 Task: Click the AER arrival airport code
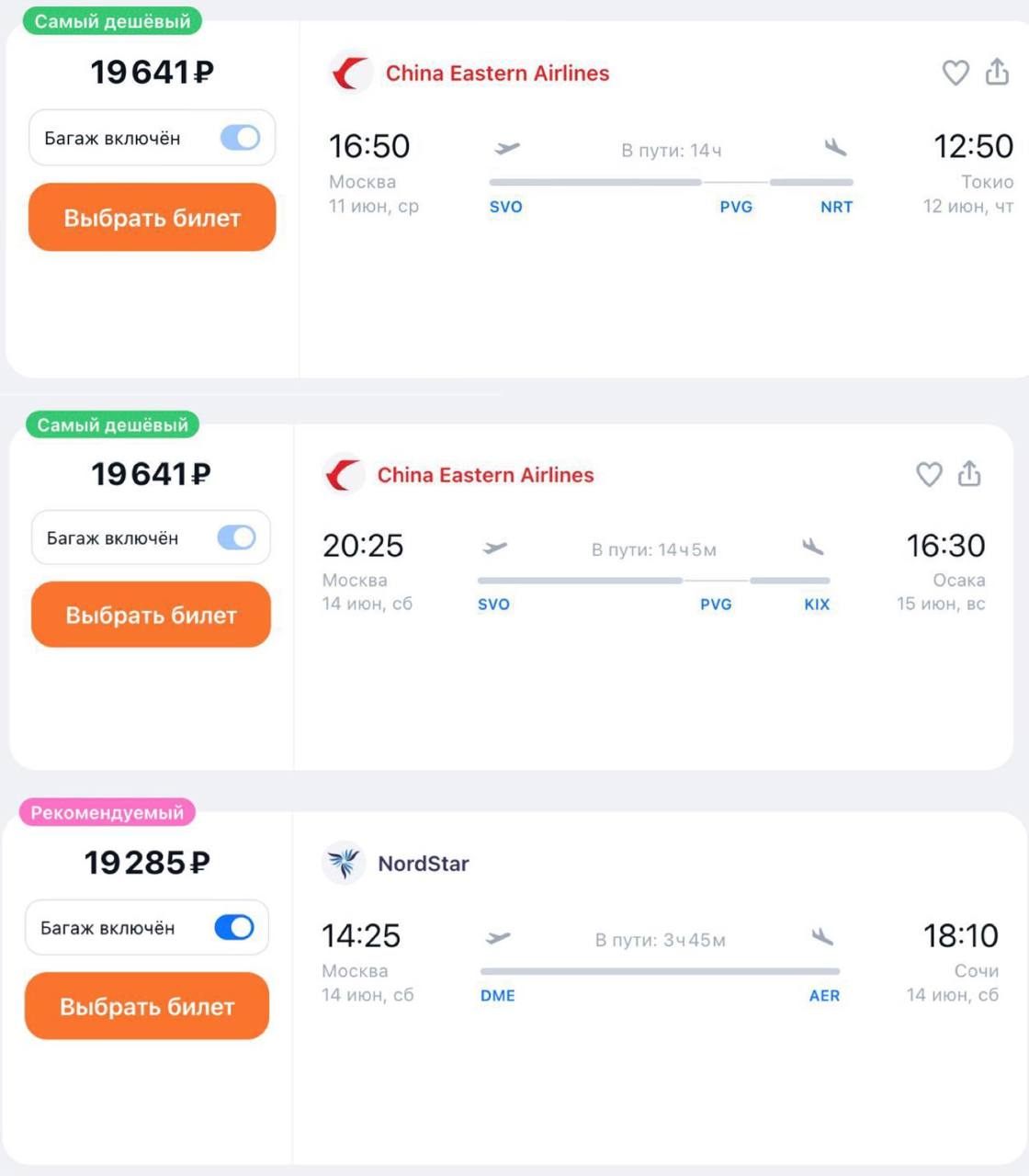pyautogui.click(x=824, y=995)
